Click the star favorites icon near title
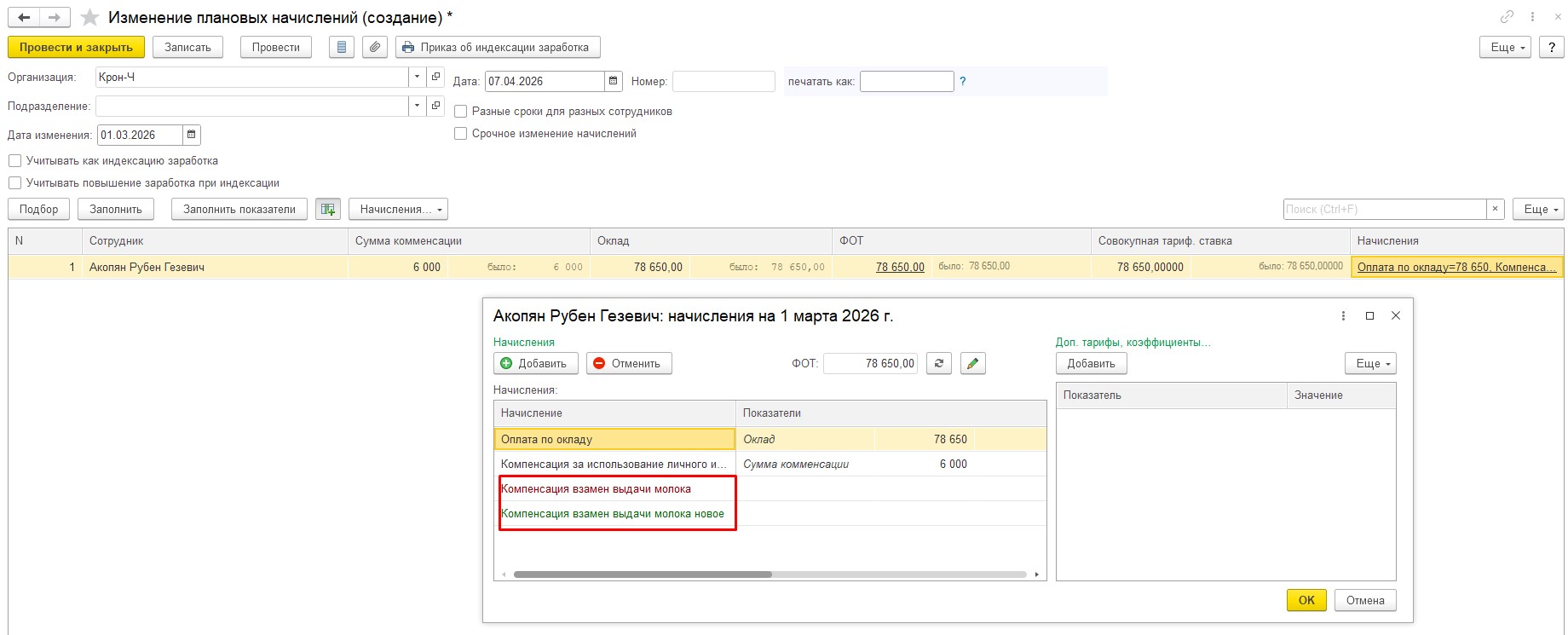Screen dimensions: 1568x635 89,18
